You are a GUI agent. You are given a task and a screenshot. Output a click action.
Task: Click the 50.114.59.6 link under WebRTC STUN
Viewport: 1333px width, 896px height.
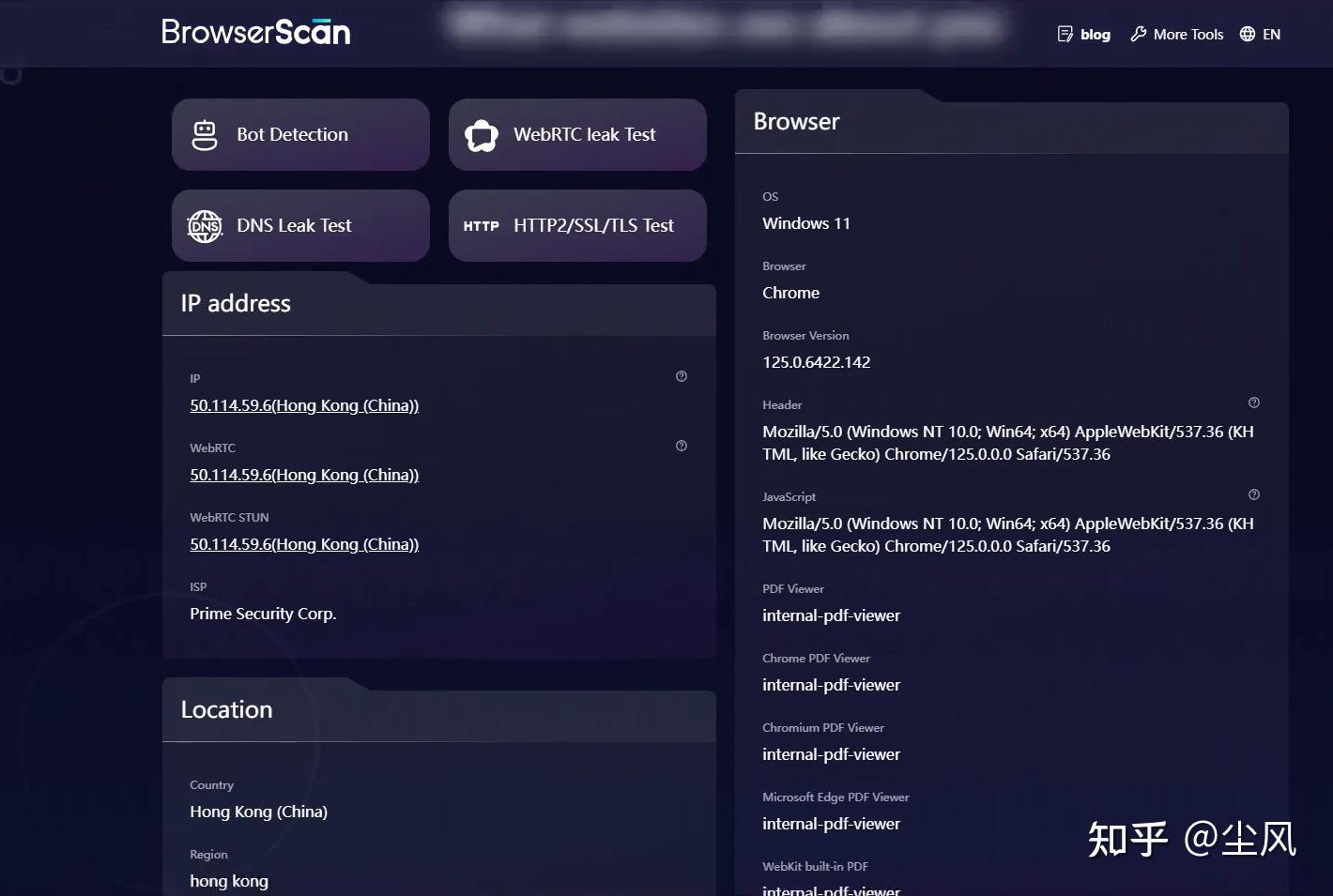[x=304, y=544]
